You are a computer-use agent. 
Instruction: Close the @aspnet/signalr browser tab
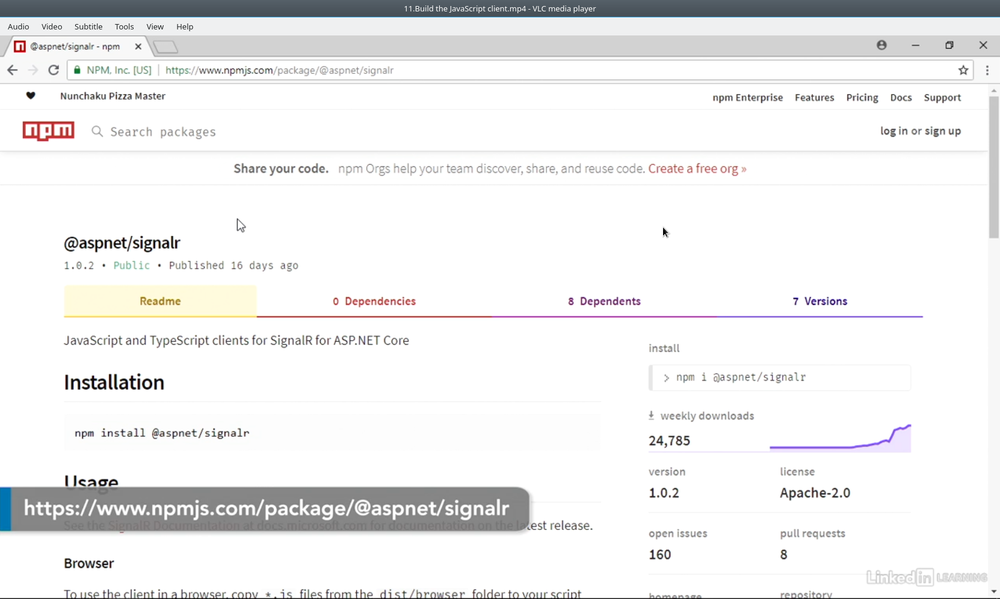tap(138, 47)
